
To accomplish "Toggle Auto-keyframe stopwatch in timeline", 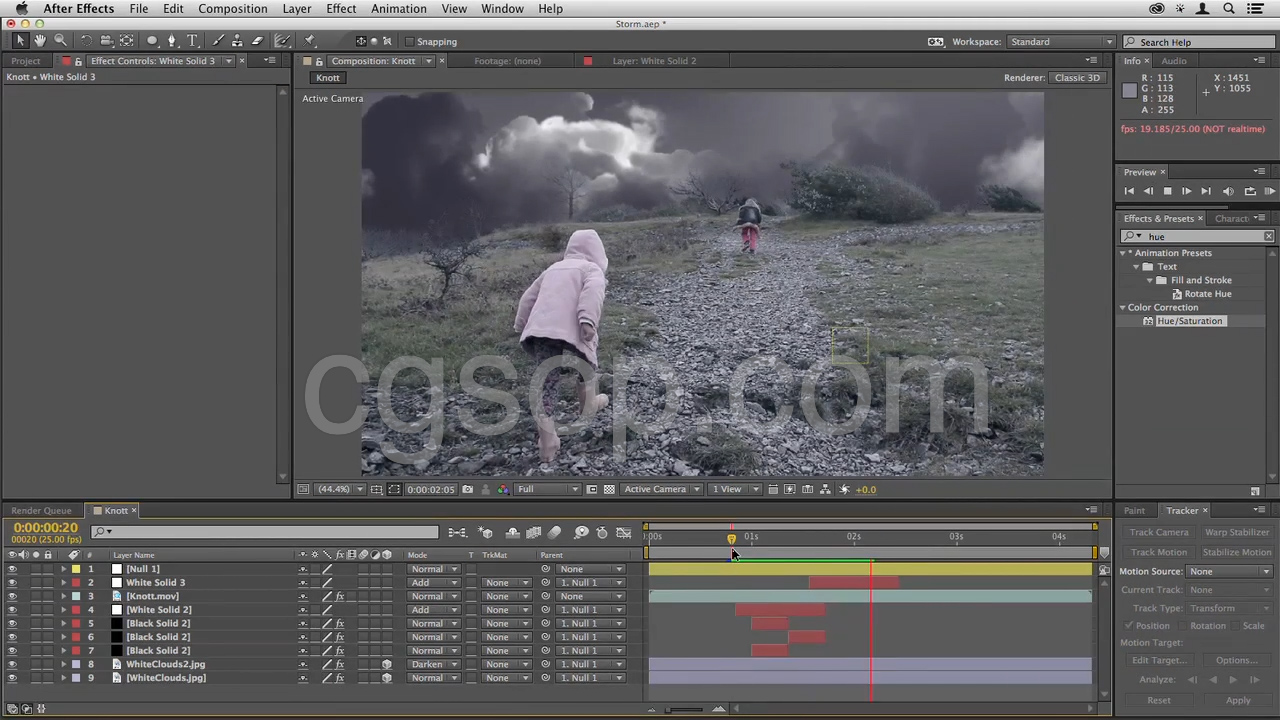I will tap(602, 533).
